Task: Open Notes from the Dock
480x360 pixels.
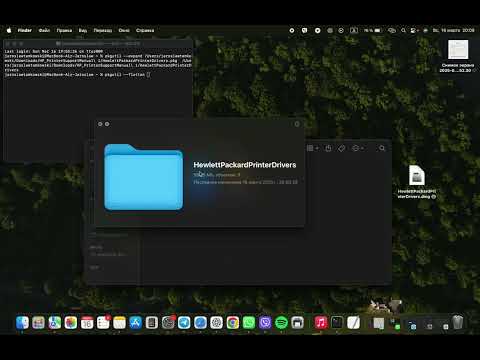Action: coord(119,323)
